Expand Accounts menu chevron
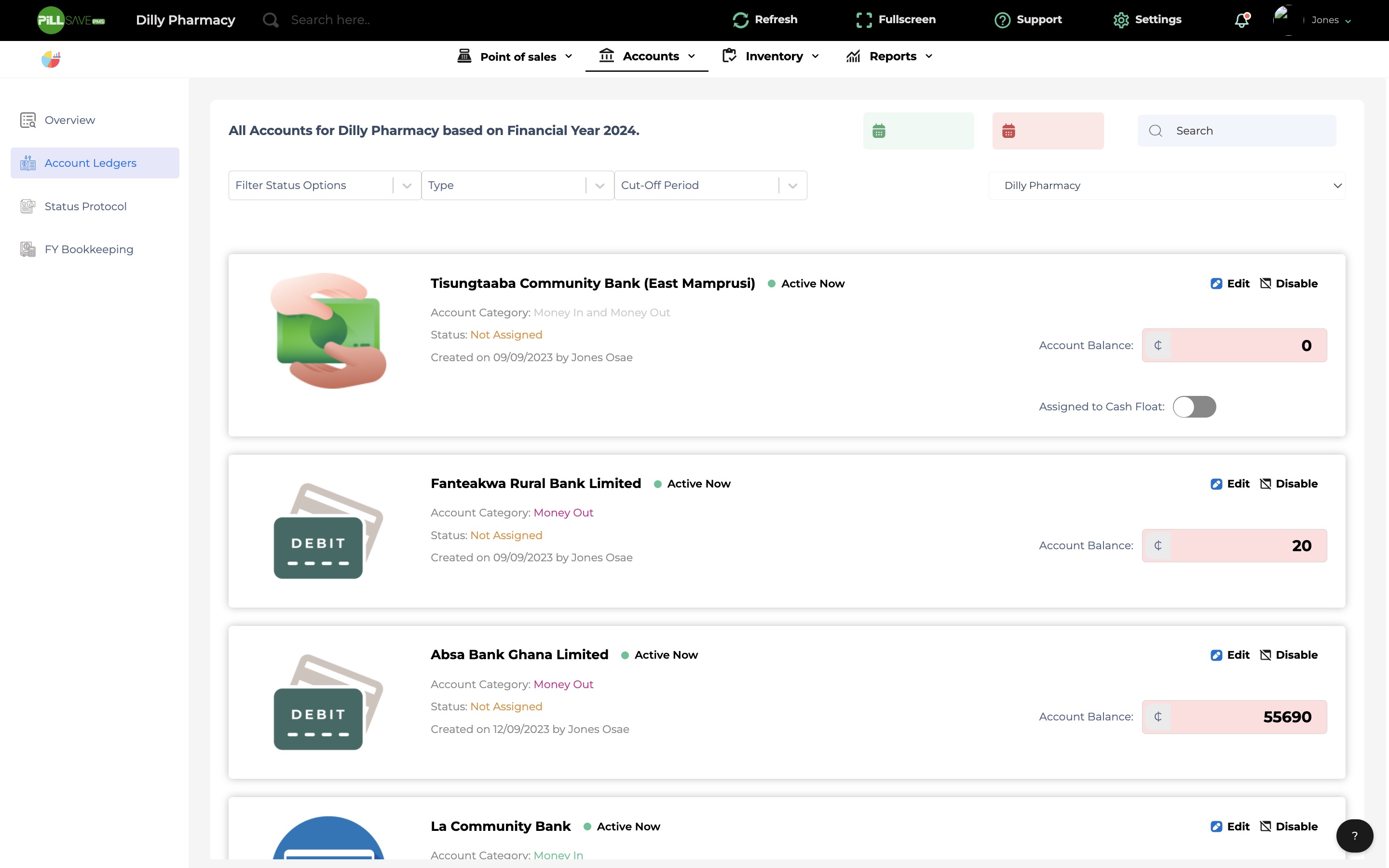 [691, 56]
